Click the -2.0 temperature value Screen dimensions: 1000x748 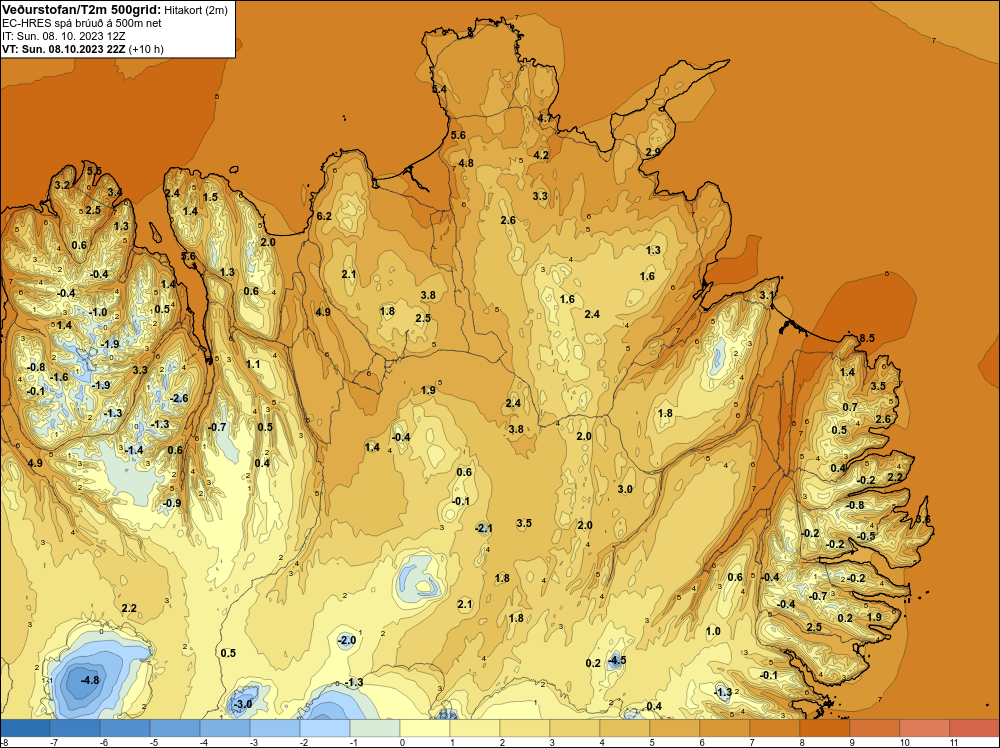point(346,640)
